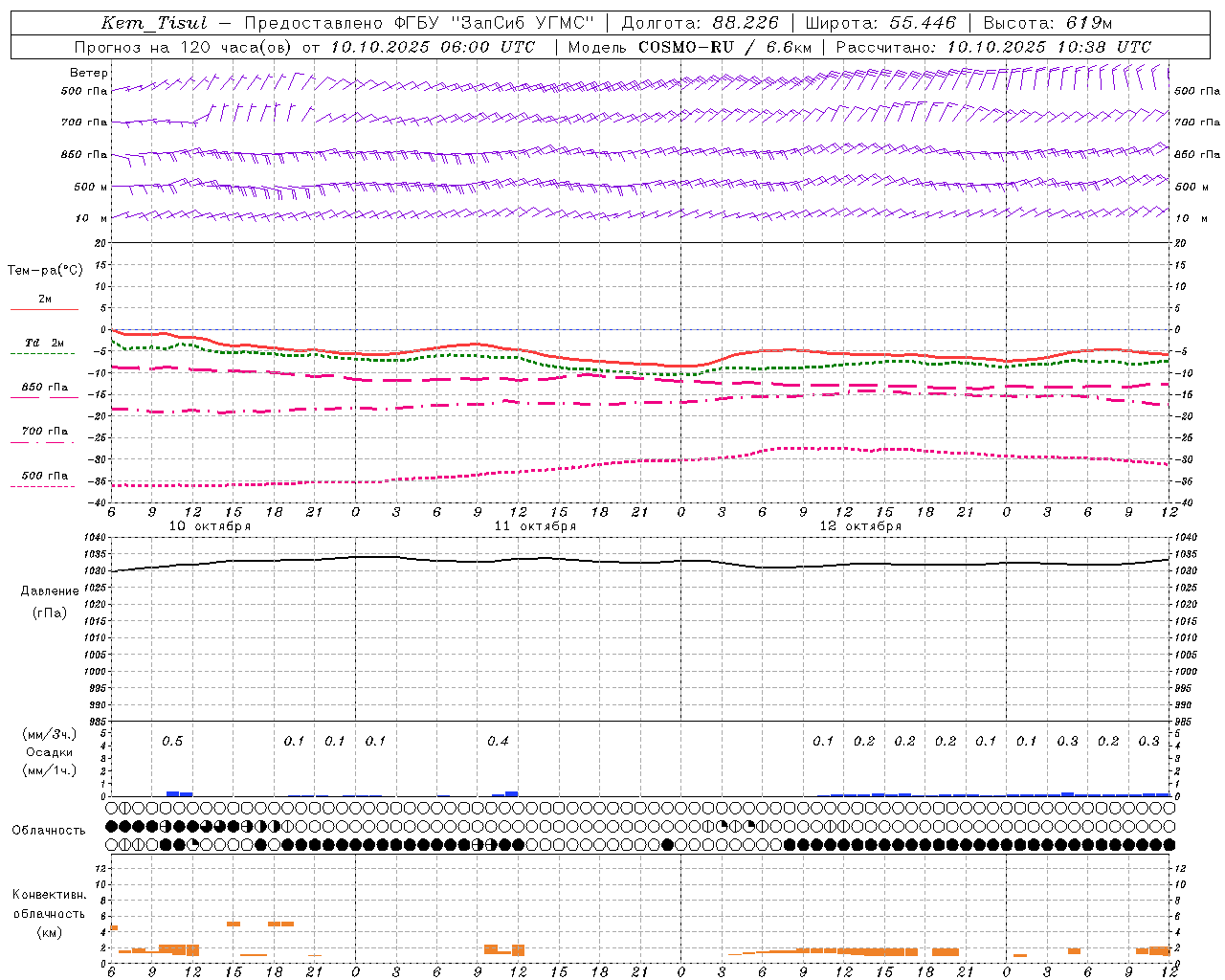This screenshot has width=1225, height=980.
Task: Click the '(гПа)' unit label under Давление
Action: (x=50, y=613)
